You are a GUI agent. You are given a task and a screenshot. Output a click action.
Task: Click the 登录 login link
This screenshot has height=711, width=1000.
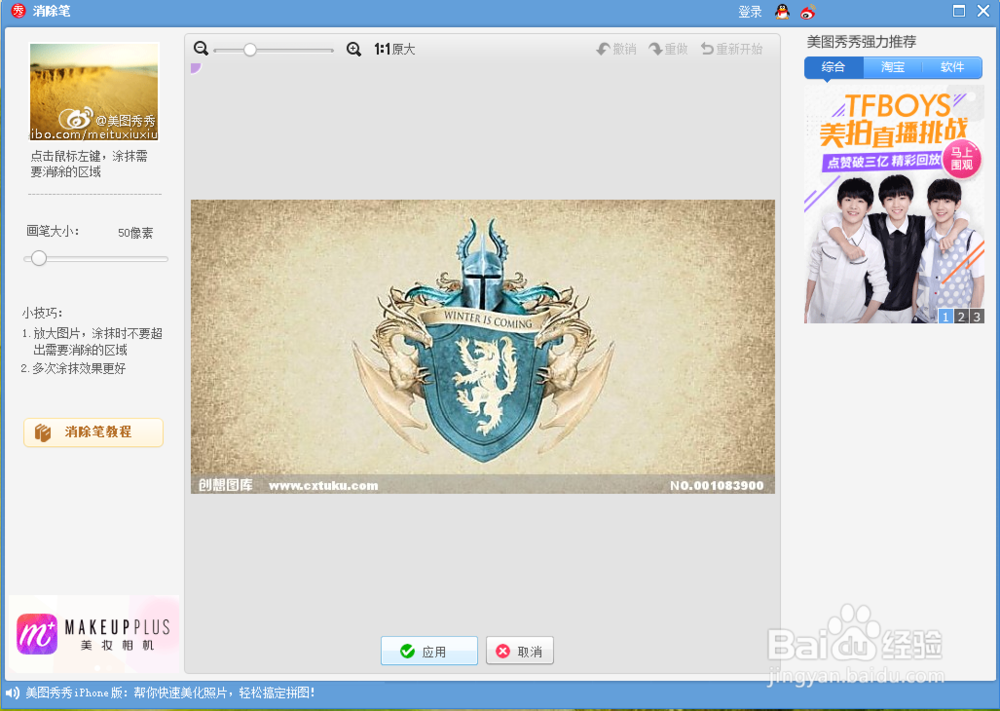coord(750,11)
